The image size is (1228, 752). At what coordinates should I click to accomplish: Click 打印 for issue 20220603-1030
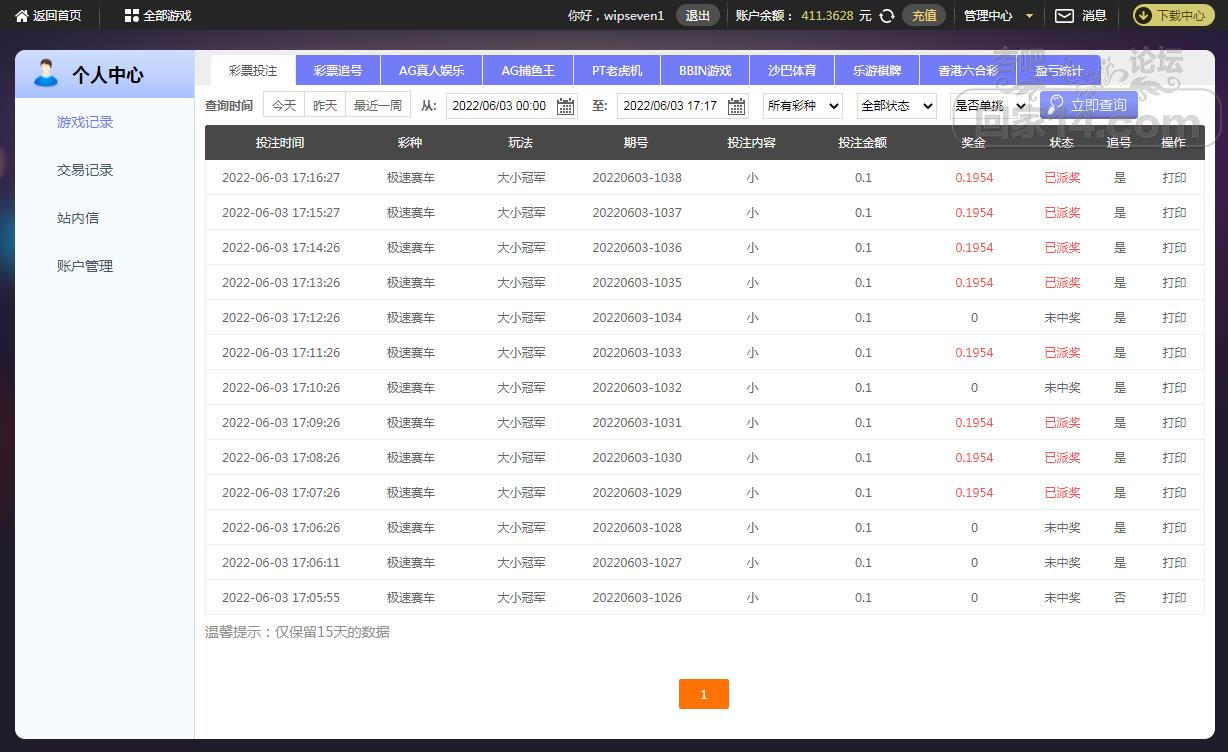[x=1175, y=458]
